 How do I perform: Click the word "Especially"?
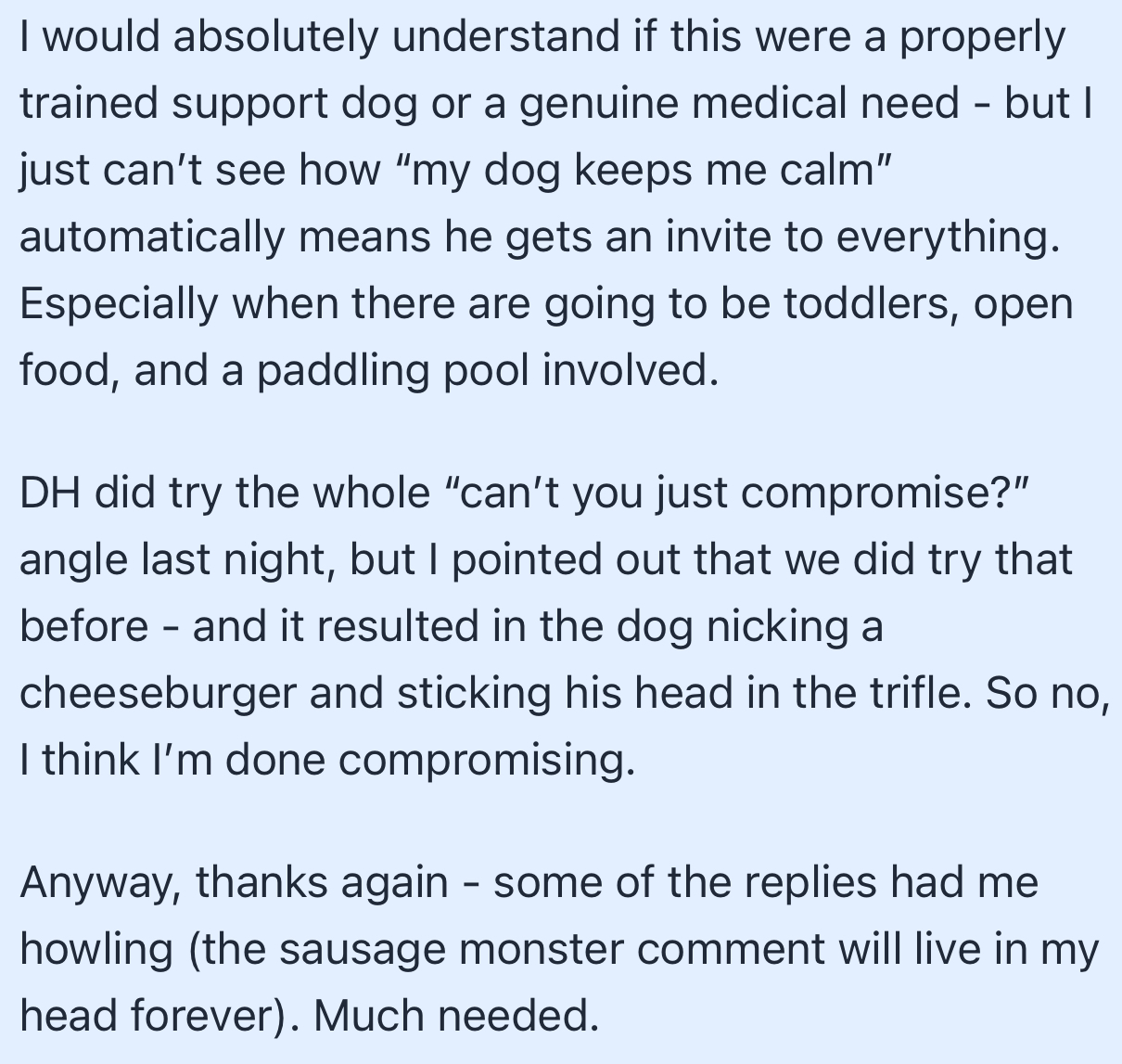[x=117, y=304]
